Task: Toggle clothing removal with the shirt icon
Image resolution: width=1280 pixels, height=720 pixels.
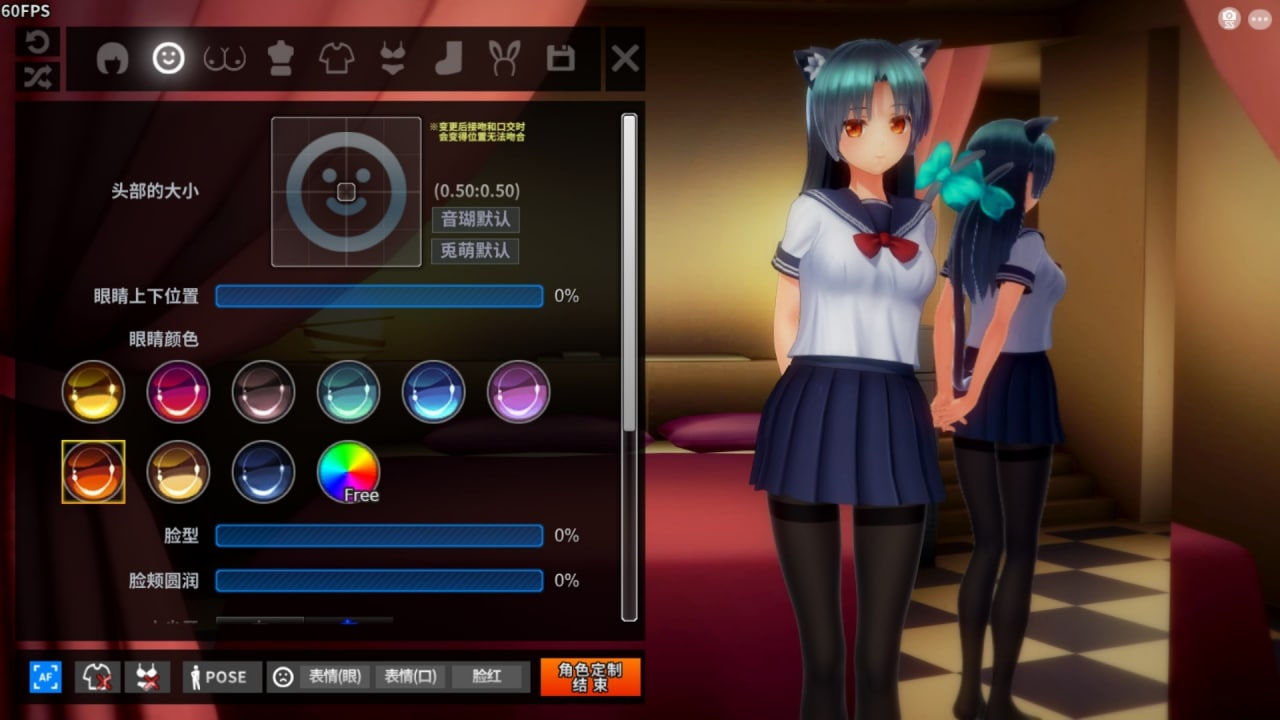Action: 95,677
